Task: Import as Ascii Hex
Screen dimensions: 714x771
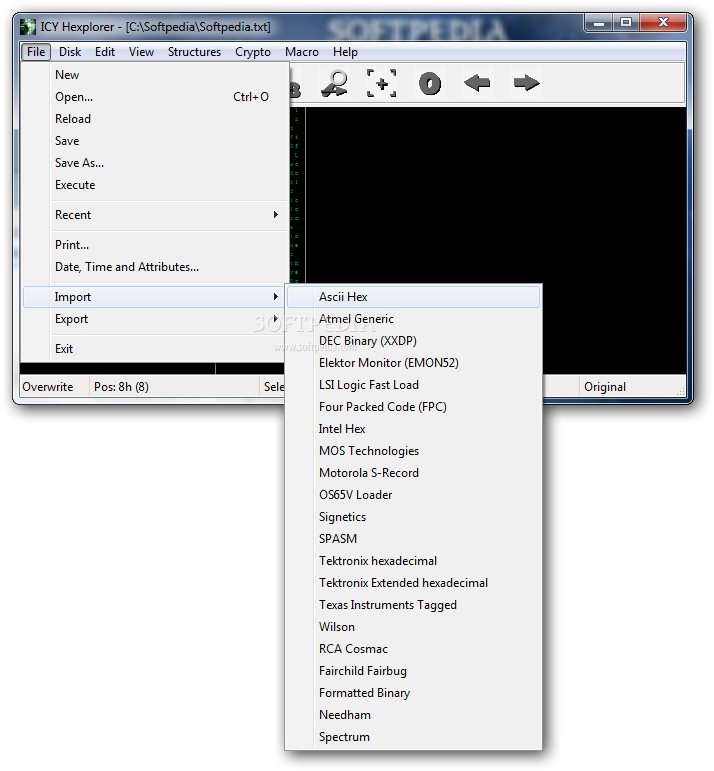Action: (414, 297)
